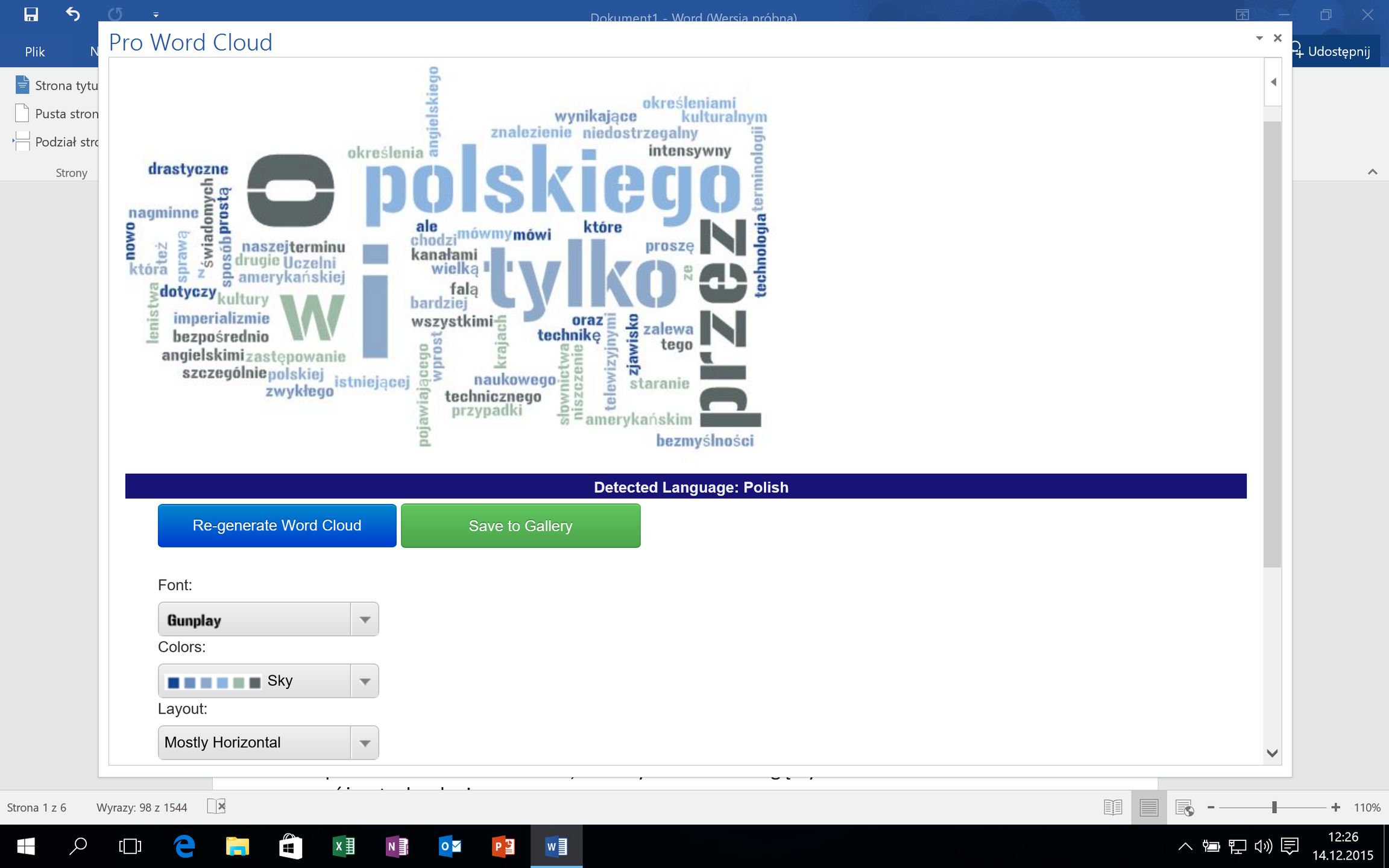Open Excel from the taskbar
Image resolution: width=1389 pixels, height=868 pixels.
click(344, 846)
